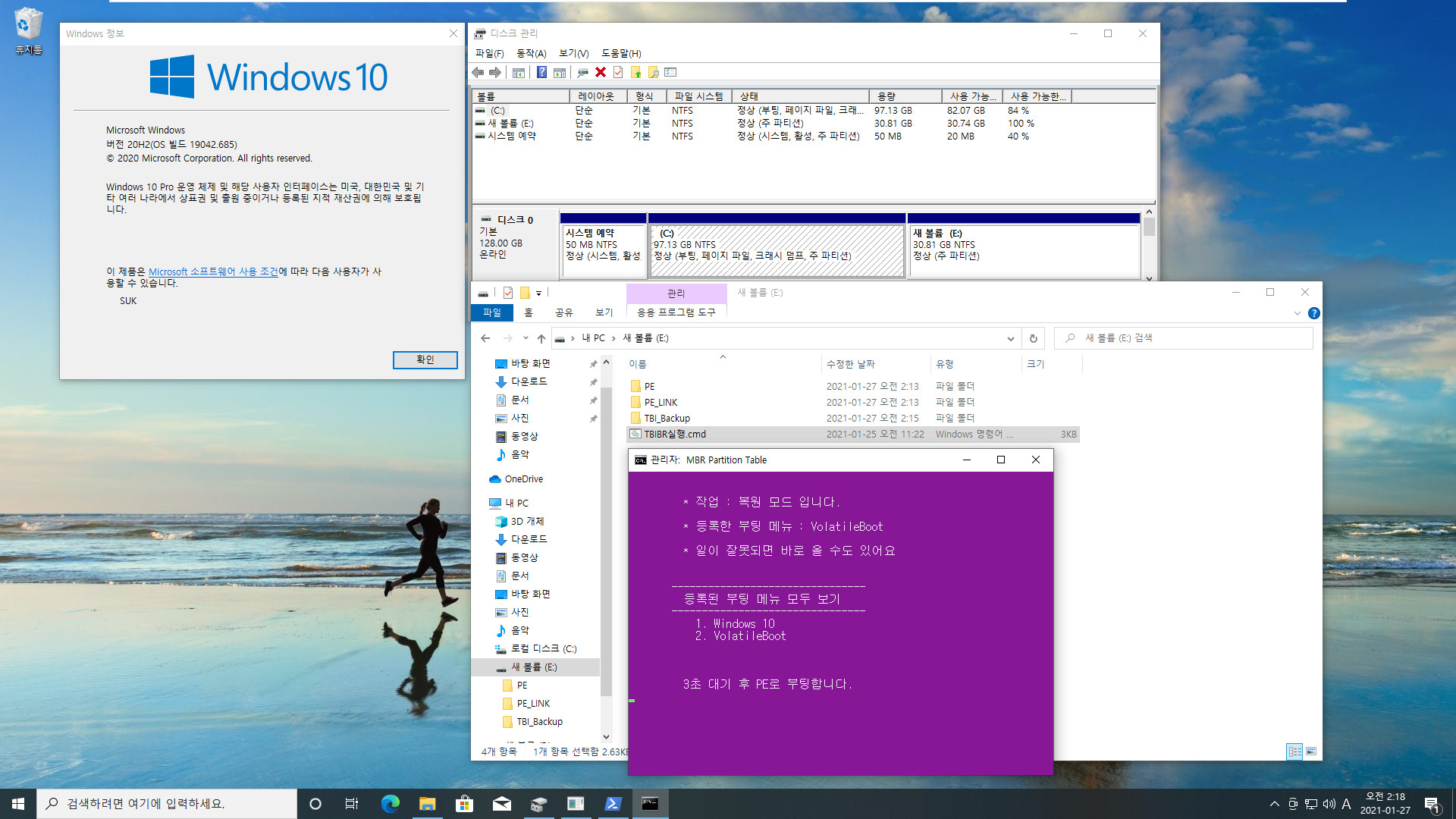Open the notification center icon

click(x=1432, y=804)
